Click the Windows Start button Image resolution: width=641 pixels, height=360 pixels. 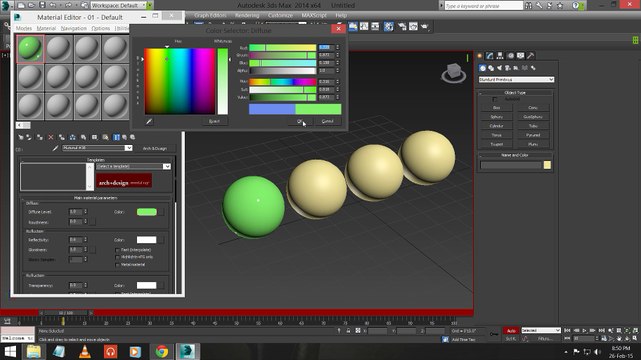10,351
